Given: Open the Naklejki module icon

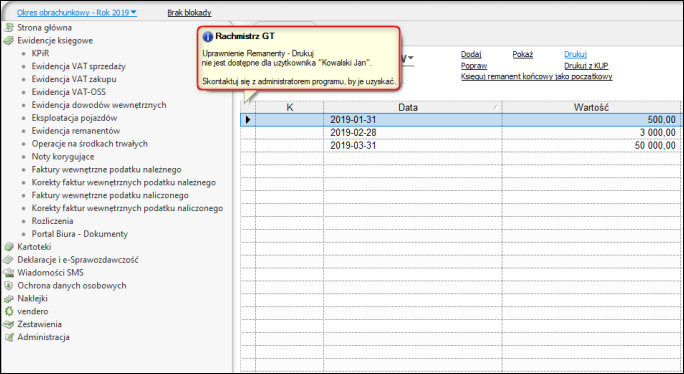Looking at the screenshot, I should click(x=9, y=299).
